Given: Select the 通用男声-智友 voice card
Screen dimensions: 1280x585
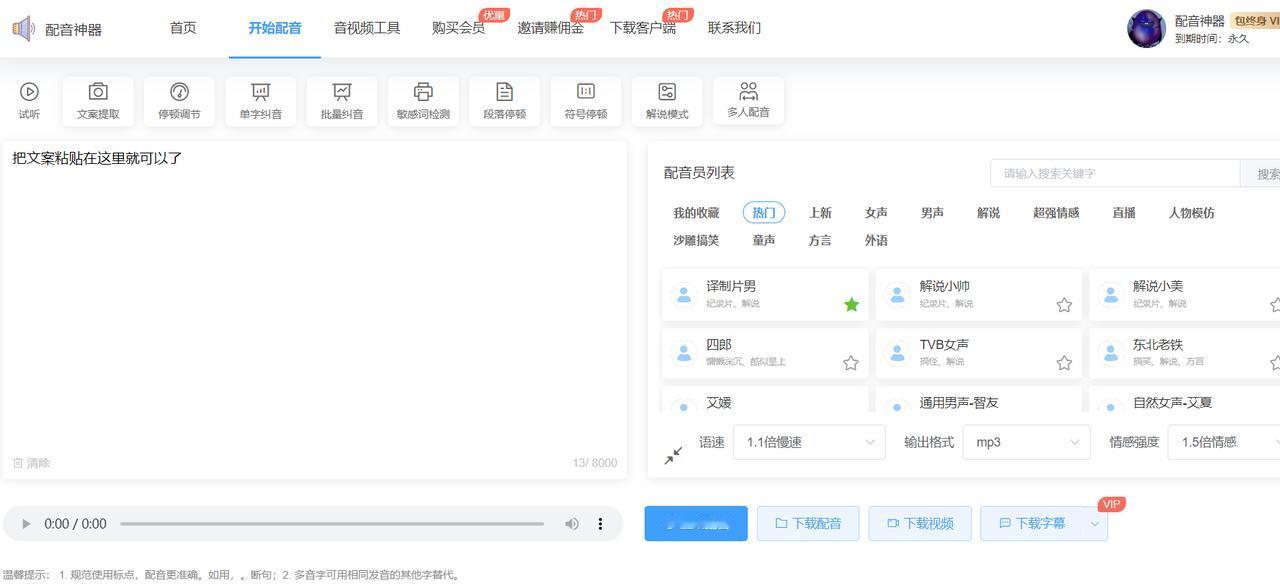Looking at the screenshot, I should point(978,399).
